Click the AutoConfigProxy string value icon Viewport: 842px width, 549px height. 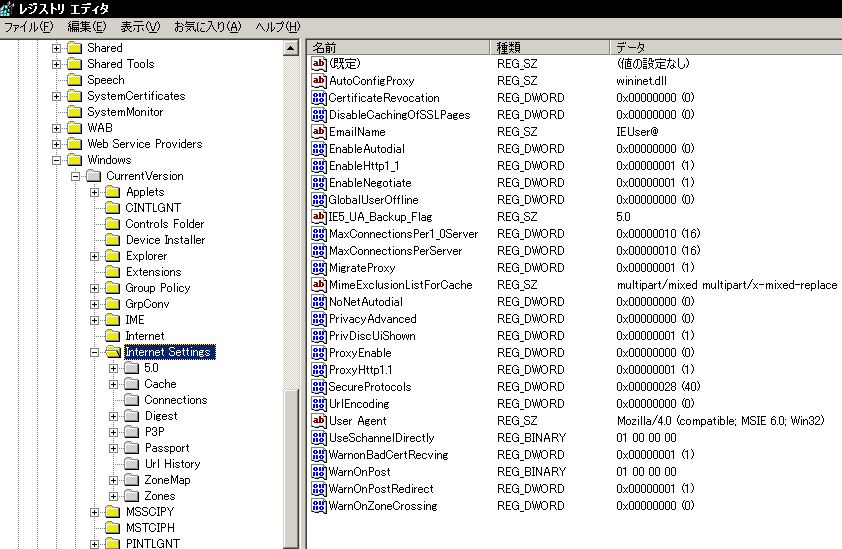point(319,81)
